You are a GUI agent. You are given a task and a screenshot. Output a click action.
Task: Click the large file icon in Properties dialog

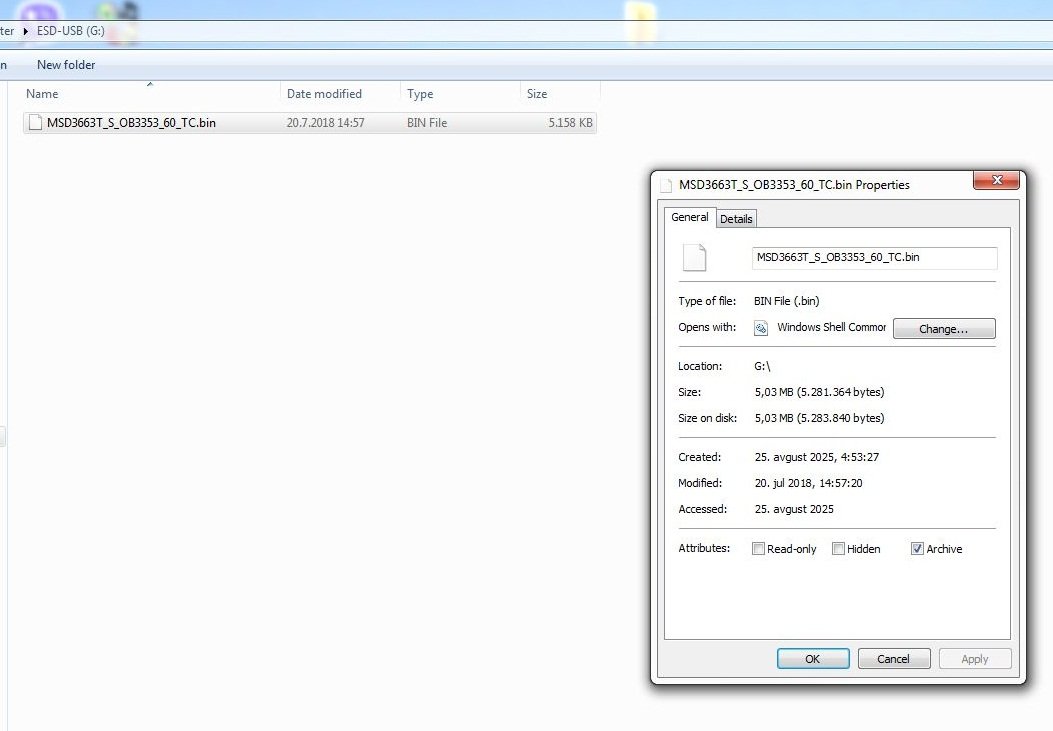pos(694,258)
